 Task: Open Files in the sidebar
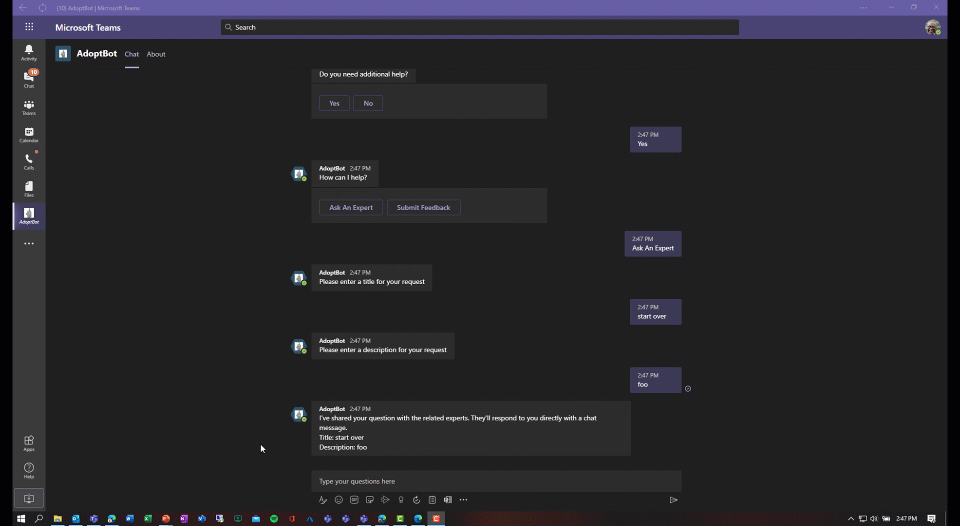click(x=29, y=188)
